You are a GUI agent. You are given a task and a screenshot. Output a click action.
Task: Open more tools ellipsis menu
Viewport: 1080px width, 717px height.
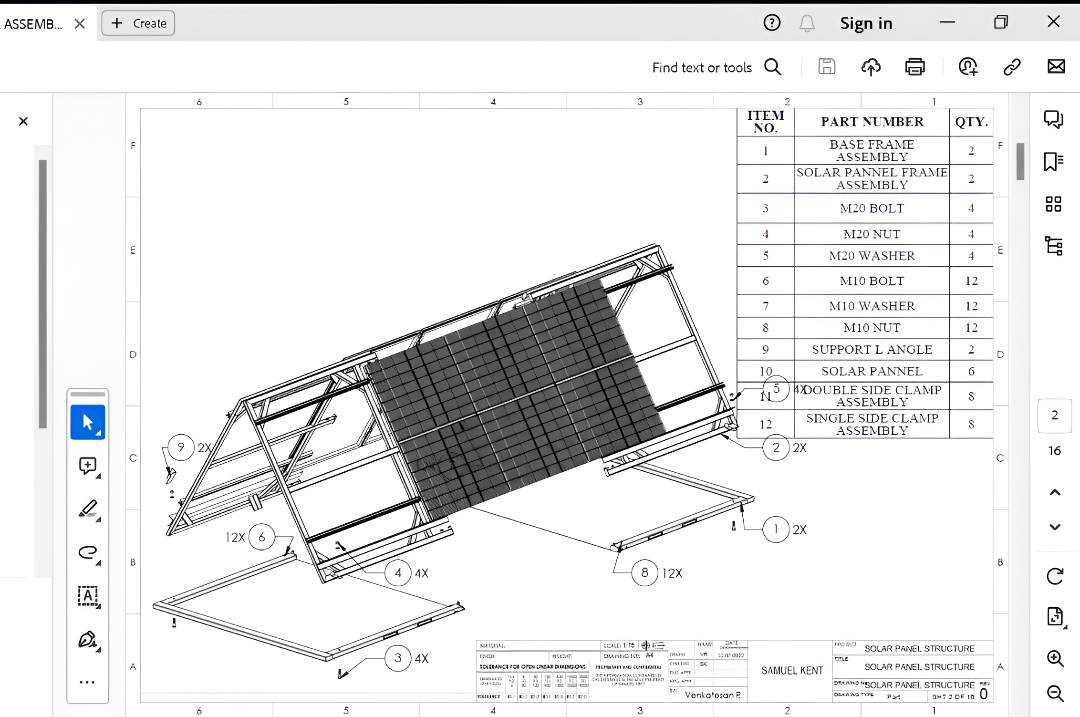pyautogui.click(x=87, y=682)
